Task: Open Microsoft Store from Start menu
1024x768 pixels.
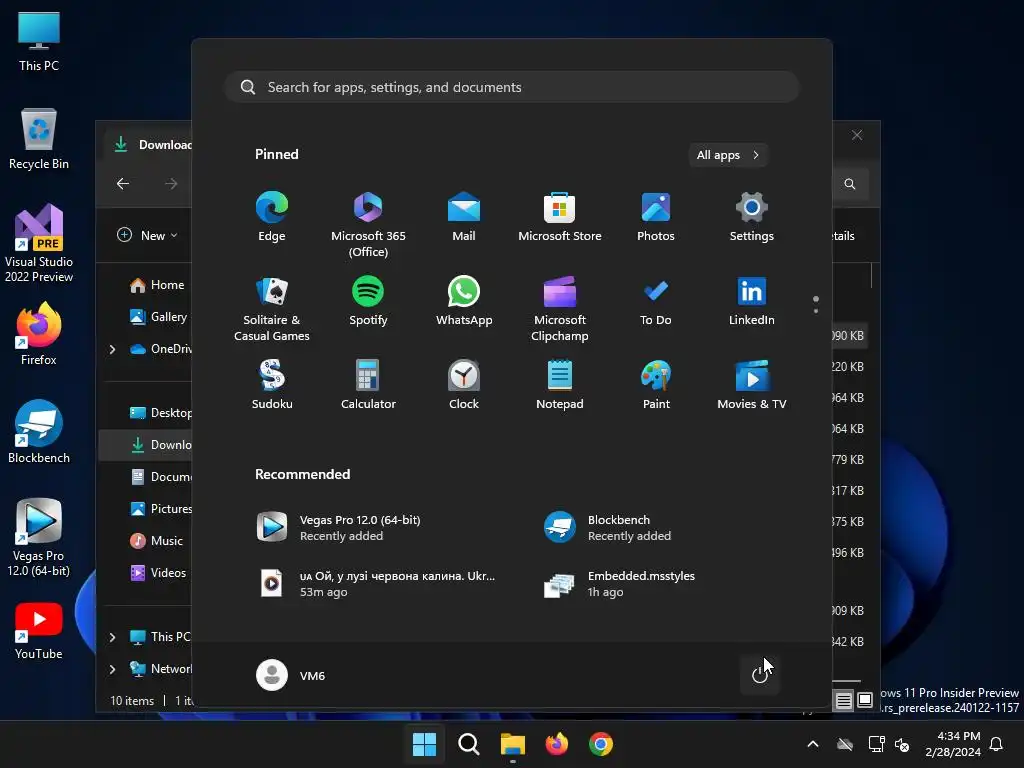Action: 560,217
